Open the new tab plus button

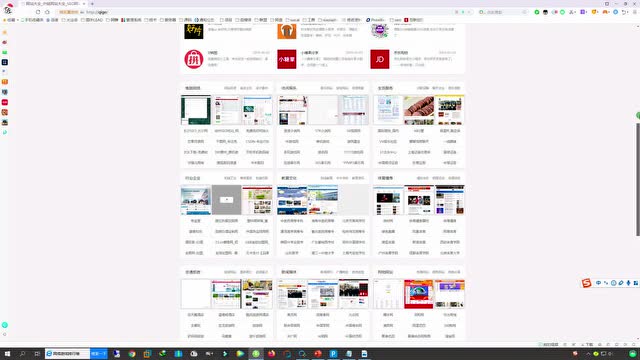click(92, 4)
